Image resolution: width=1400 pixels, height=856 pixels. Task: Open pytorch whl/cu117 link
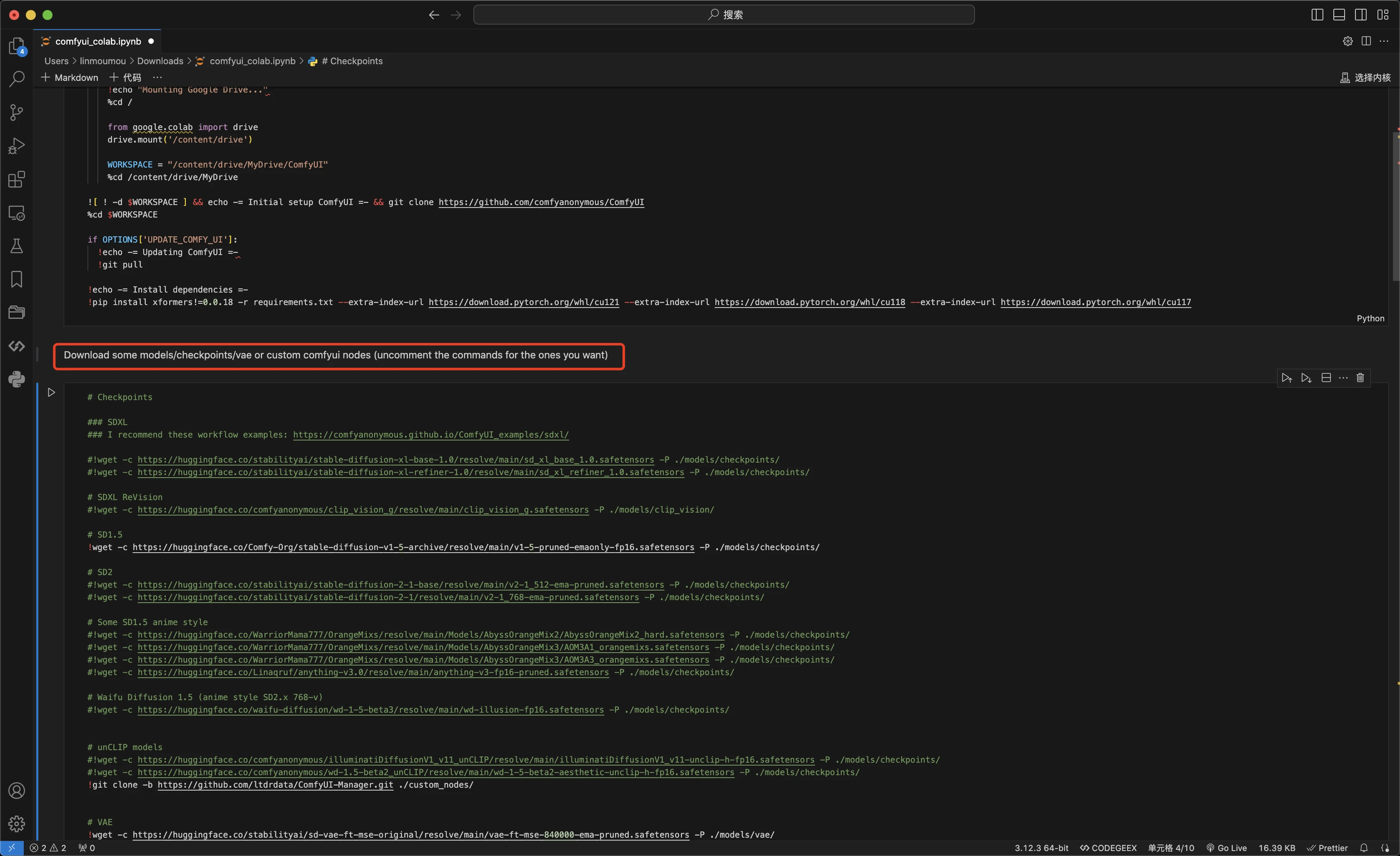1095,302
